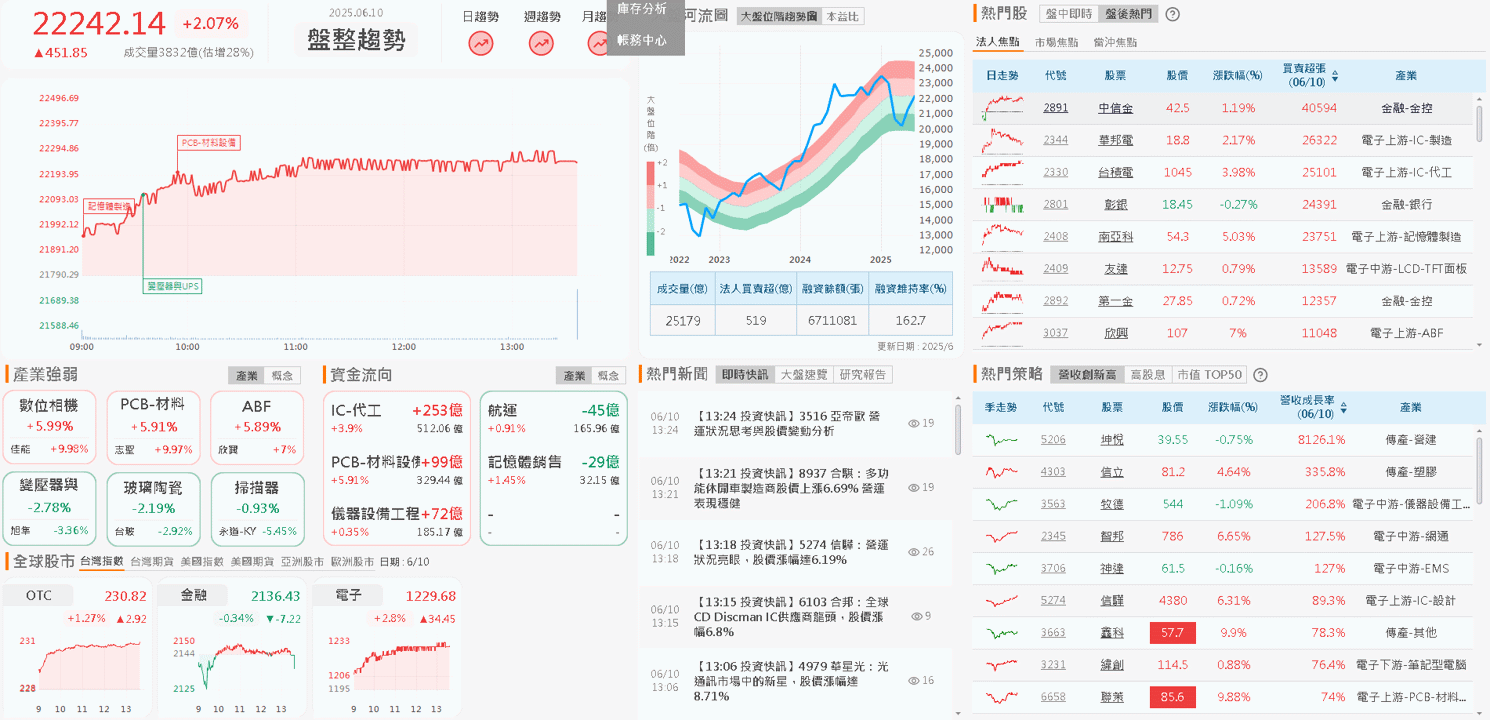Click the highlighted 57.7 price cell for 鑫科
Image resolution: width=1490 pixels, height=720 pixels.
pyautogui.click(x=1173, y=633)
